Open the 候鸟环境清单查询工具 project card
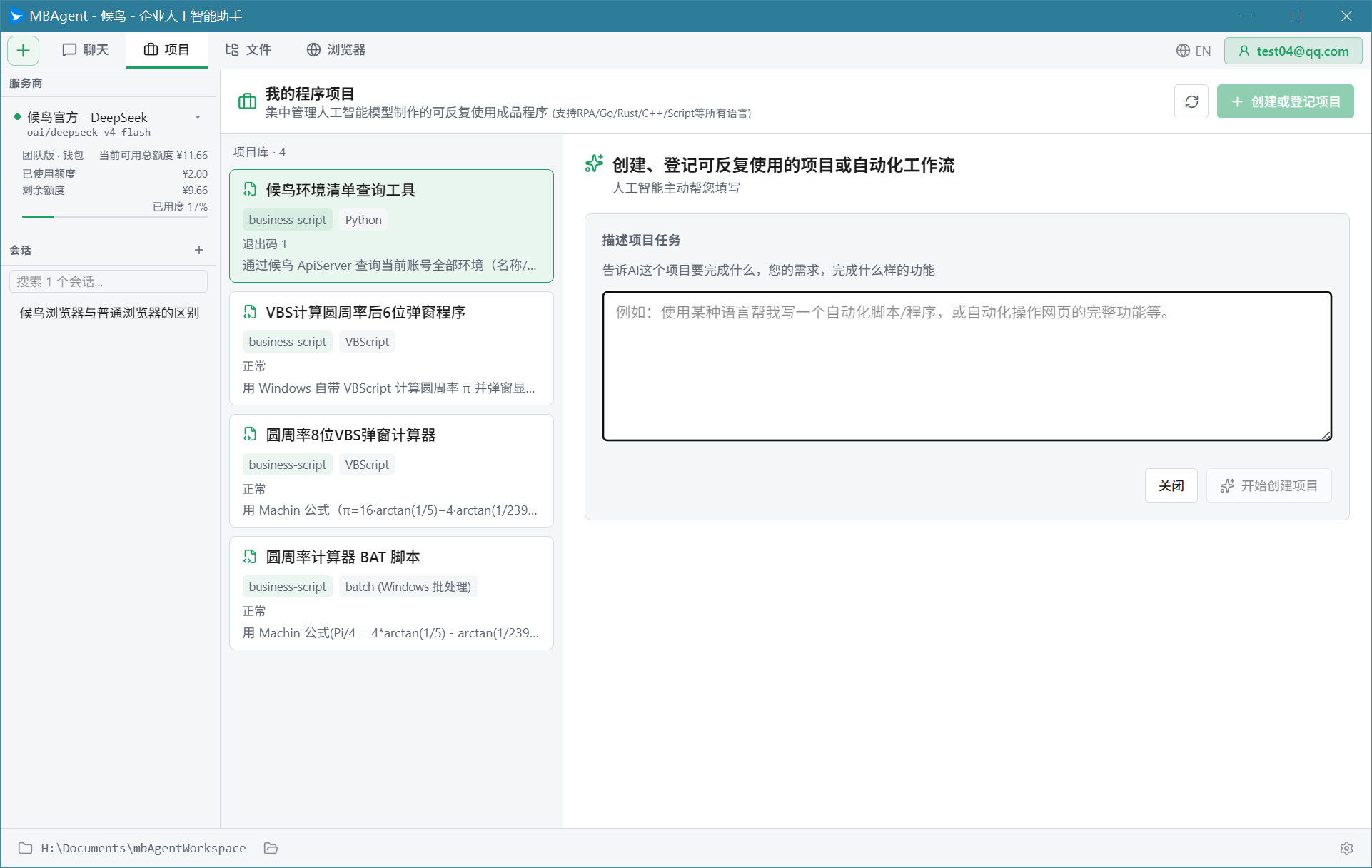The width and height of the screenshot is (1372, 868). click(391, 226)
